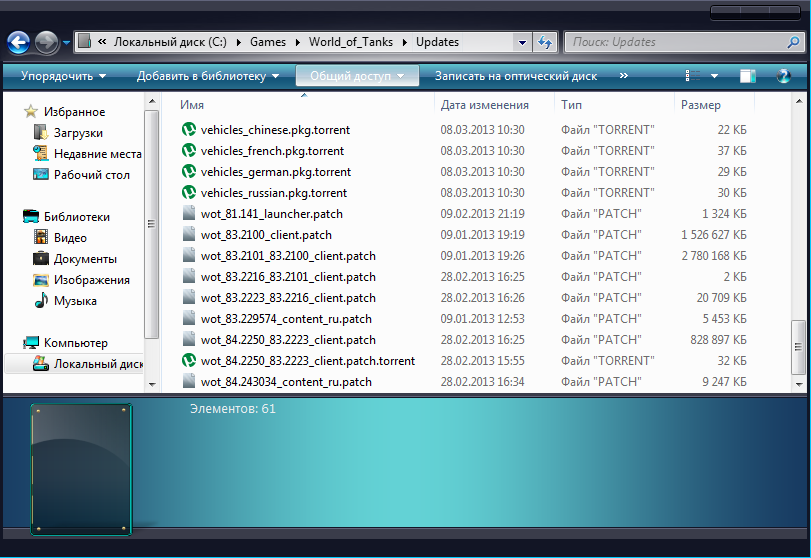Click the Общий доступ menu

pos(356,76)
